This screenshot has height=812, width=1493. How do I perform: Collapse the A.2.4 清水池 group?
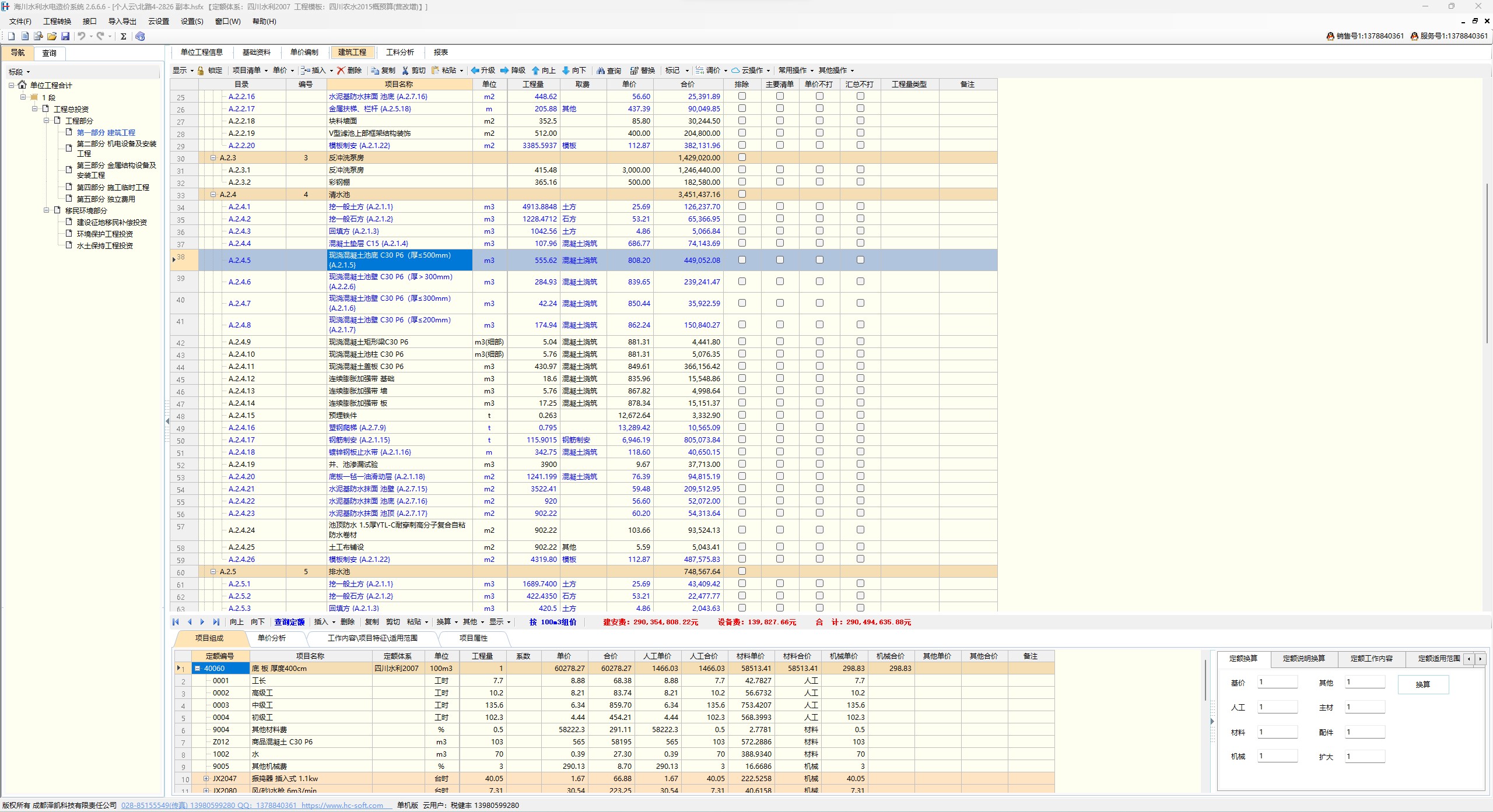(x=213, y=195)
